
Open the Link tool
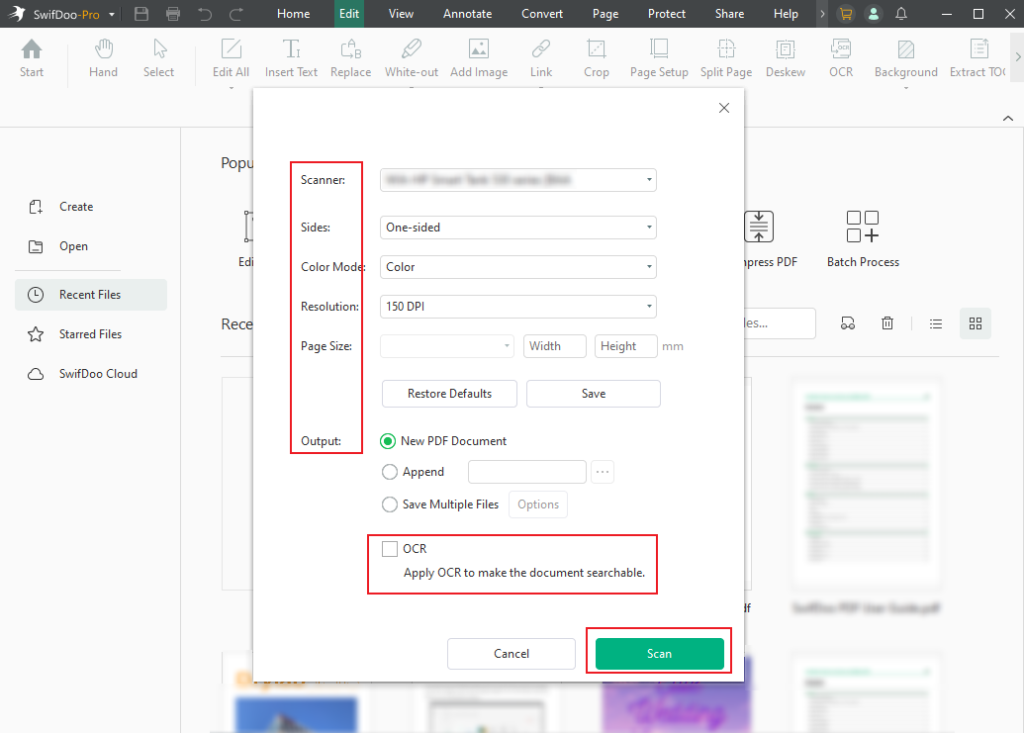click(541, 57)
